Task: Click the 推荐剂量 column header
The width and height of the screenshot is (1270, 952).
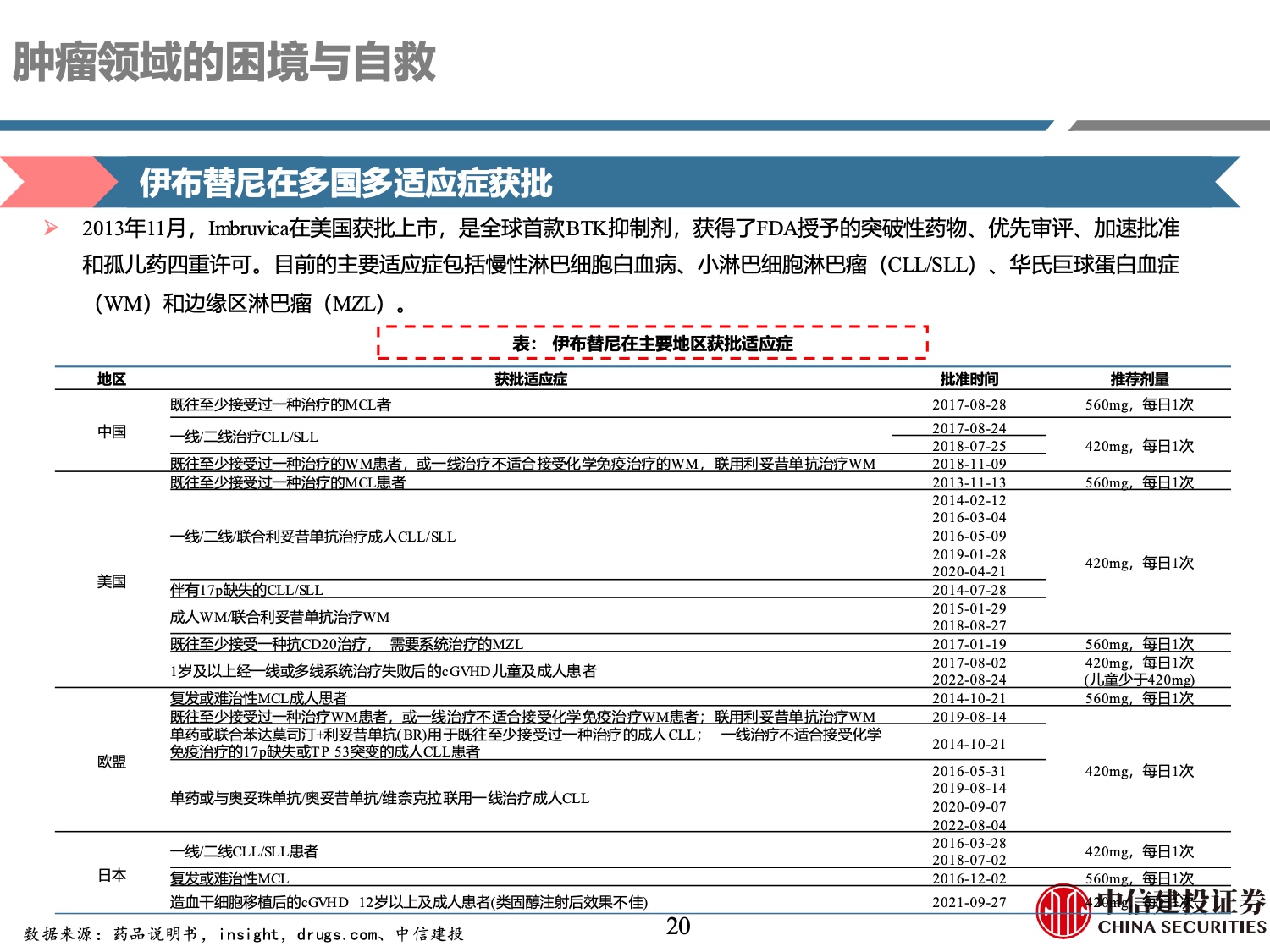Action: point(1139,379)
